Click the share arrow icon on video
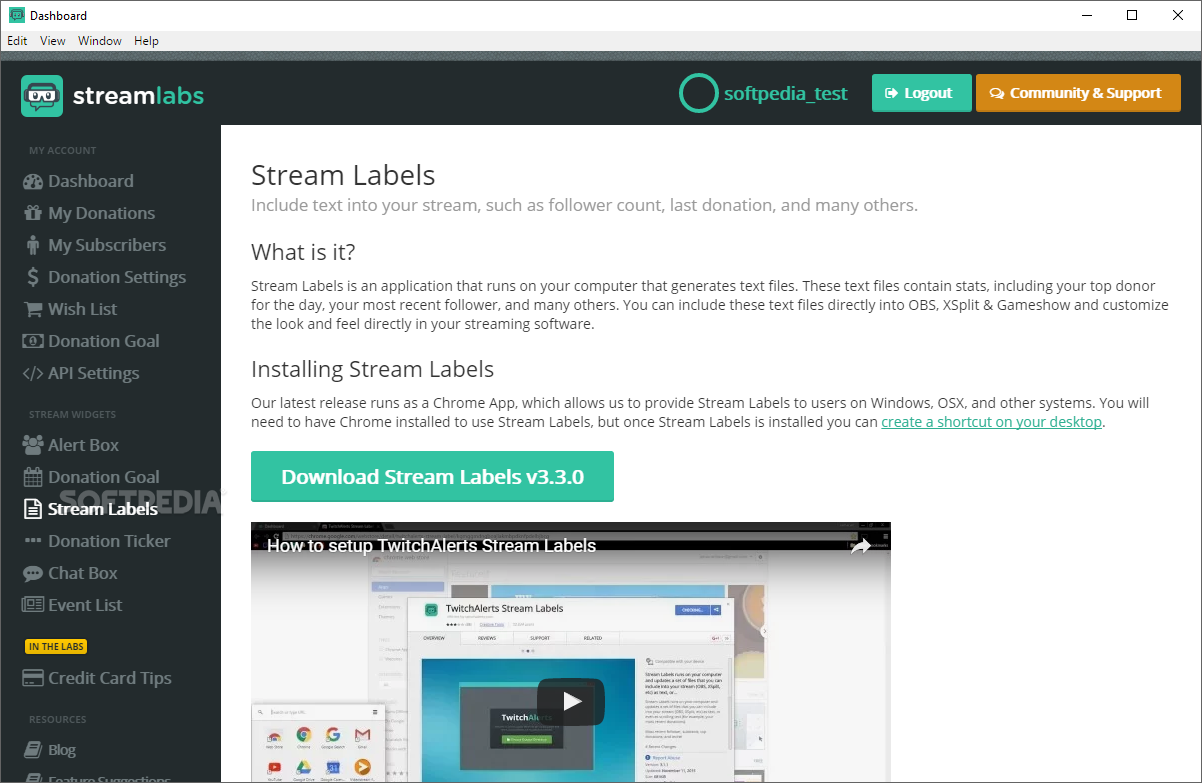Screen dimensions: 1202x783 [x=860, y=546]
